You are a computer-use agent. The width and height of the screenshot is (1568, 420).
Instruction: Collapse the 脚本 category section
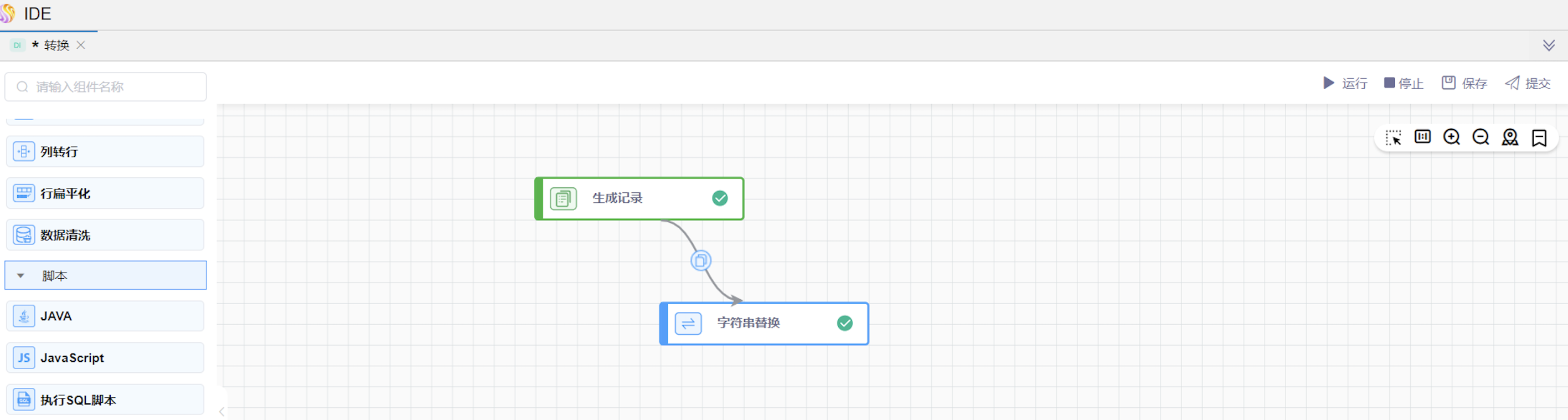point(20,275)
